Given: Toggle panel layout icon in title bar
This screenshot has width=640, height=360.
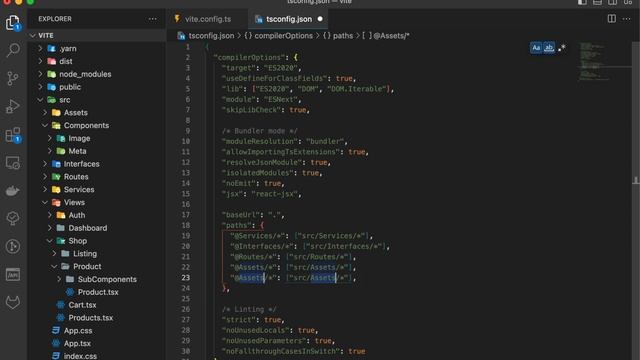Looking at the screenshot, I should coord(598,2).
